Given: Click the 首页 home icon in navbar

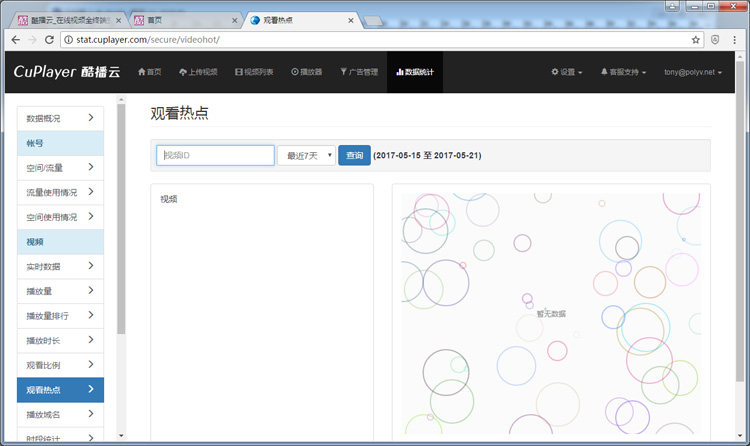Looking at the screenshot, I should tap(149, 72).
